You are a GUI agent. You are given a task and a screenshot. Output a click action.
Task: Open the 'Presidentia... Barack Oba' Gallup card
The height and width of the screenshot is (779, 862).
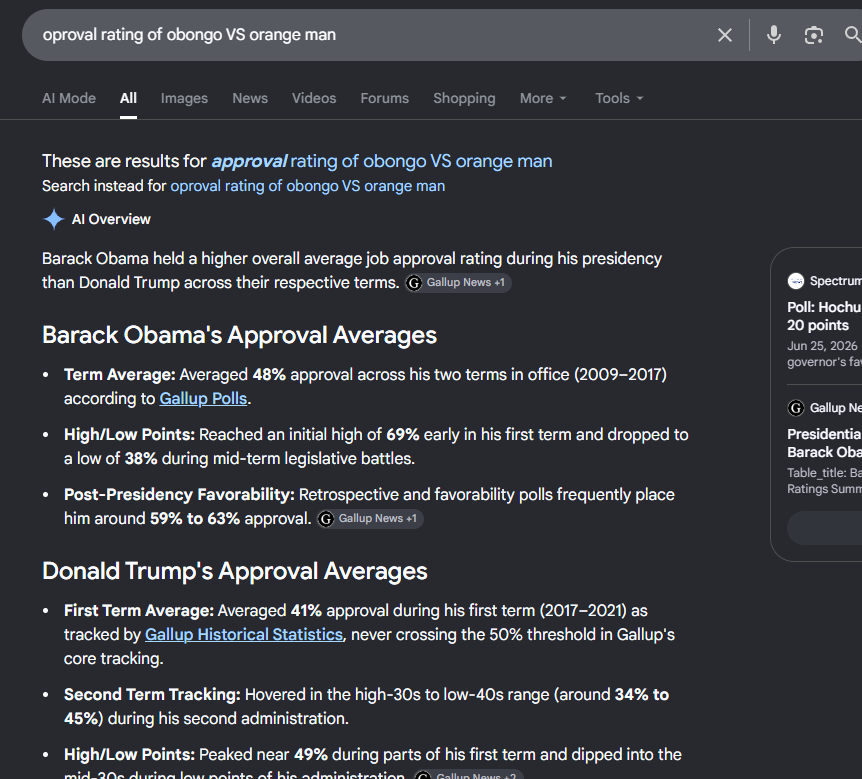coord(824,443)
